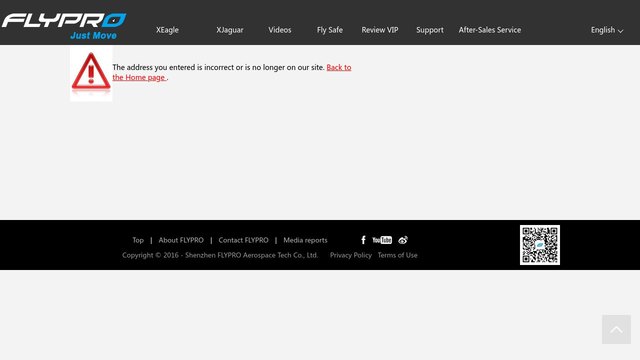Open the Privacy Policy link
This screenshot has height=360, width=640.
pos(351,255)
